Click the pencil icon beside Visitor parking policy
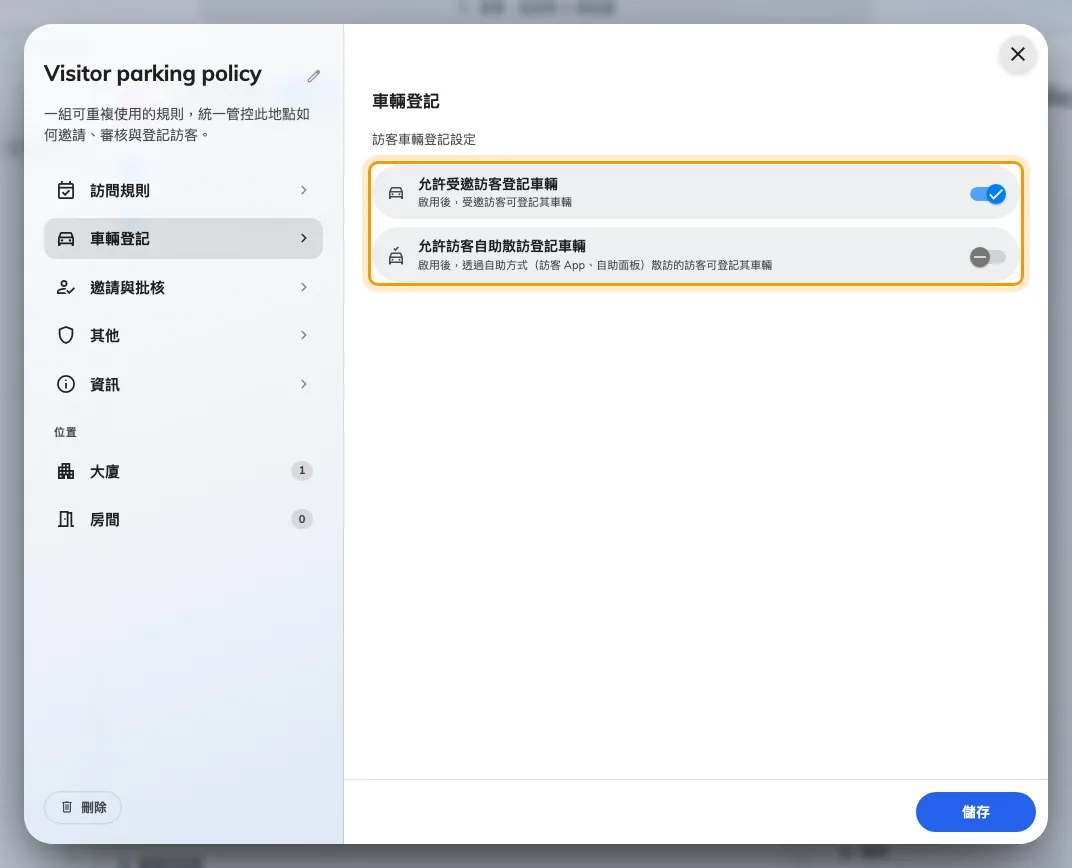 point(314,76)
